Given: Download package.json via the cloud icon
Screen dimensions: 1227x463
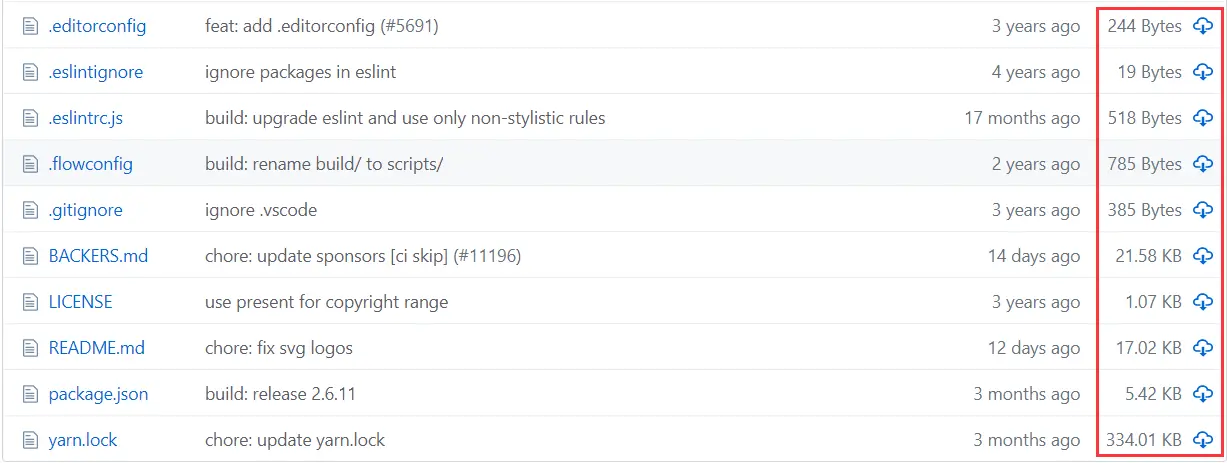Looking at the screenshot, I should (1202, 394).
